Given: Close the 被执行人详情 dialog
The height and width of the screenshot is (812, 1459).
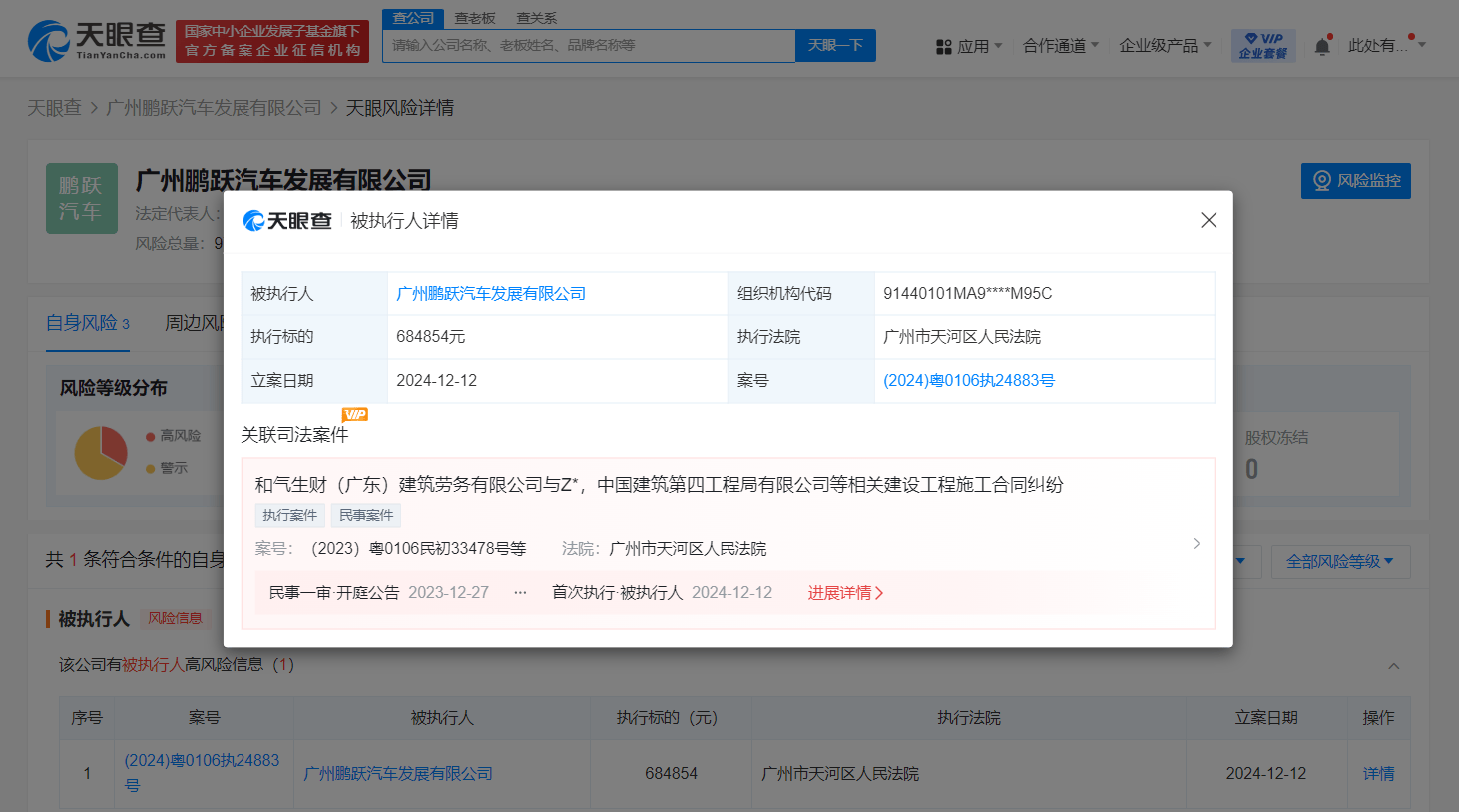Looking at the screenshot, I should [x=1209, y=220].
